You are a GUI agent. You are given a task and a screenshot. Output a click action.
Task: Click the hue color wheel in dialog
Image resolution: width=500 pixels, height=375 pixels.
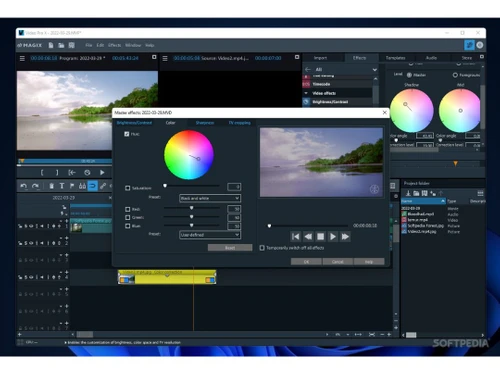[x=189, y=155]
